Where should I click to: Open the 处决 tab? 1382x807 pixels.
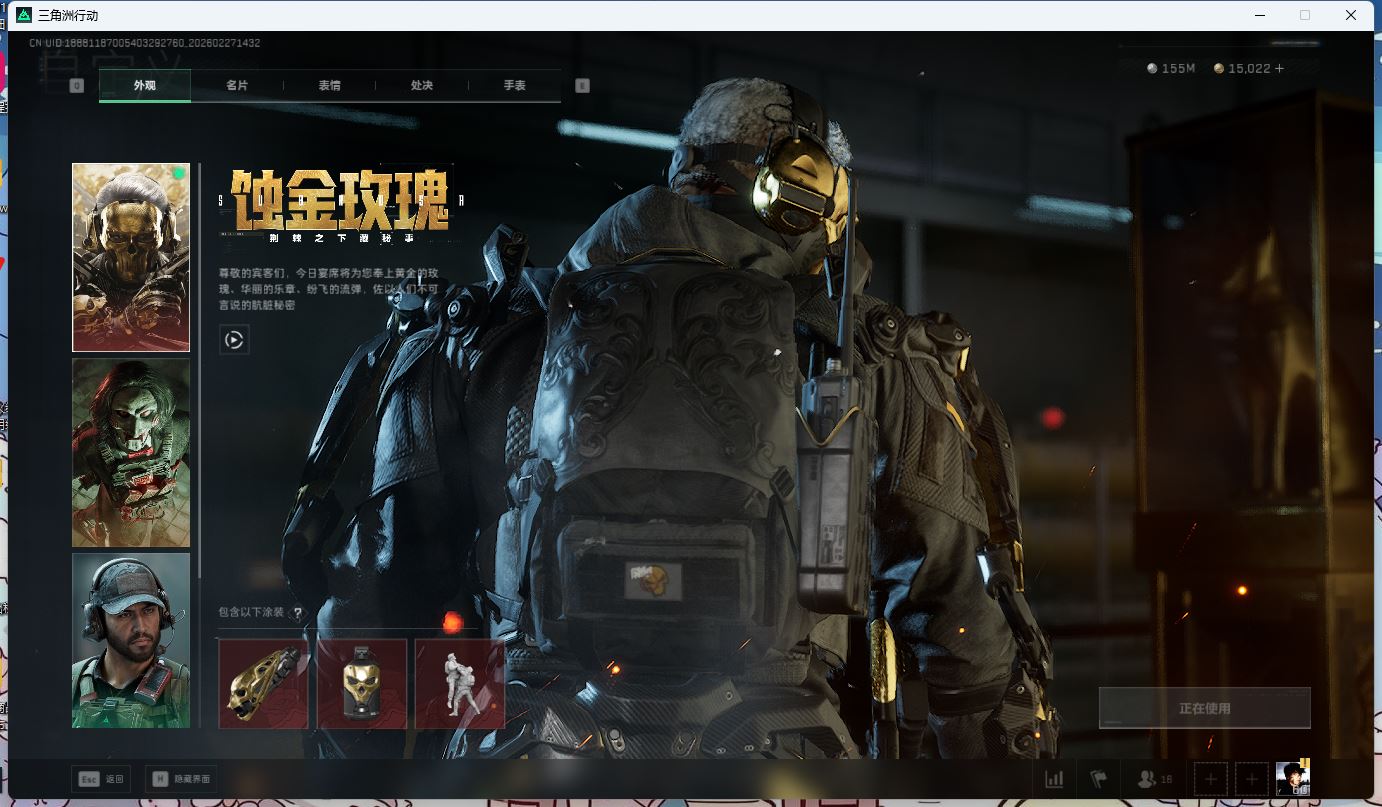tap(422, 86)
